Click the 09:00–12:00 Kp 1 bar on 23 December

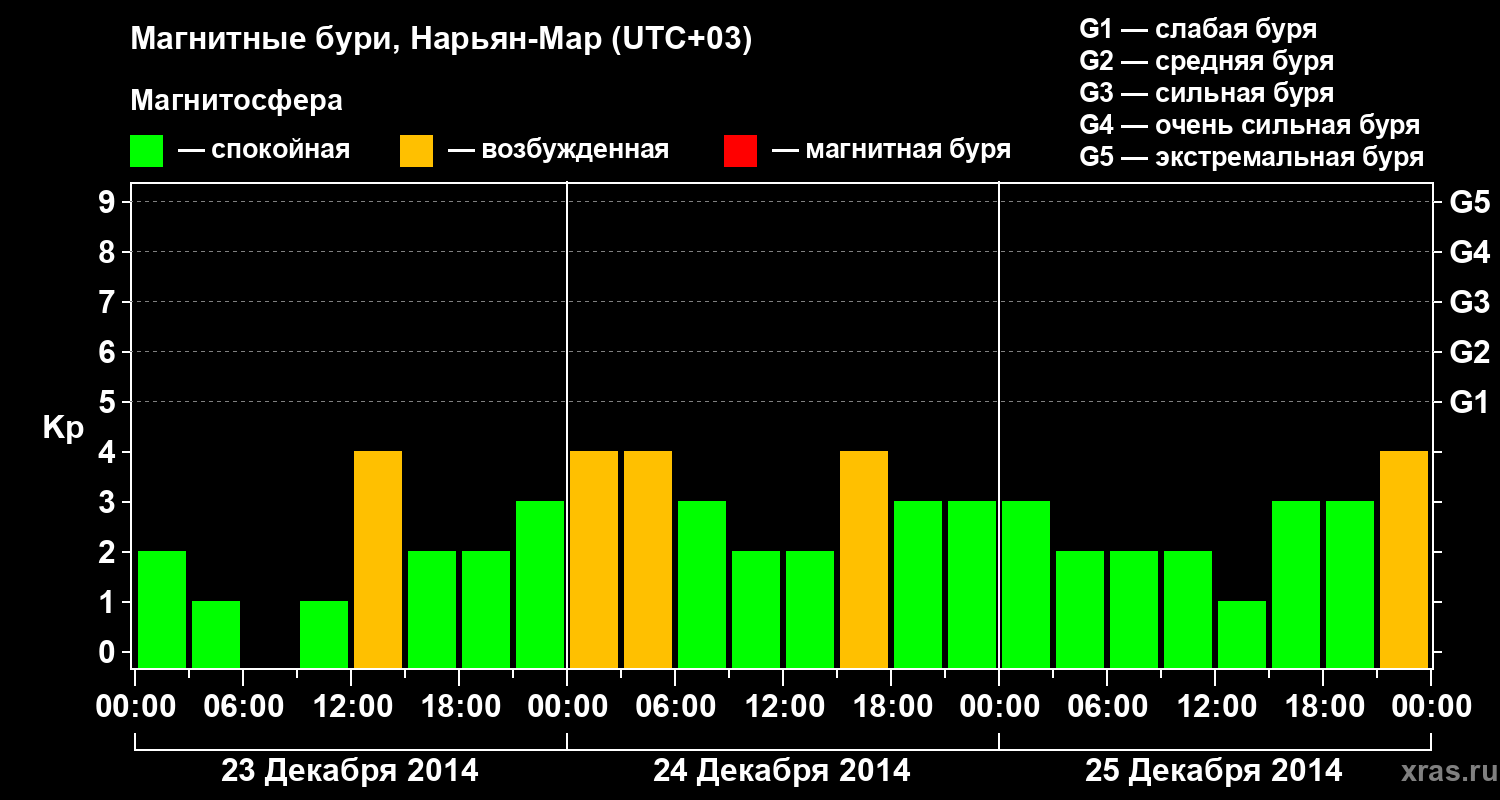(x=324, y=634)
